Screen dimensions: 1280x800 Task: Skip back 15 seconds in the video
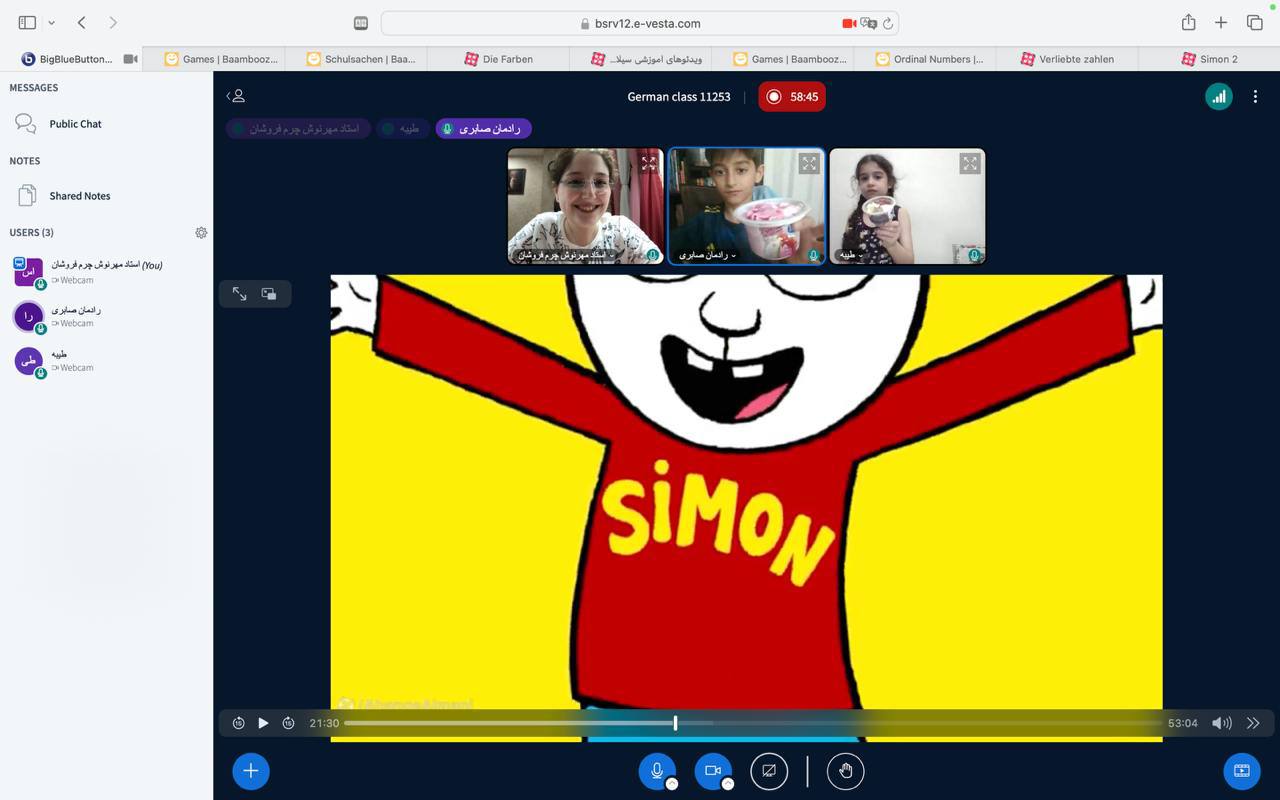(238, 723)
